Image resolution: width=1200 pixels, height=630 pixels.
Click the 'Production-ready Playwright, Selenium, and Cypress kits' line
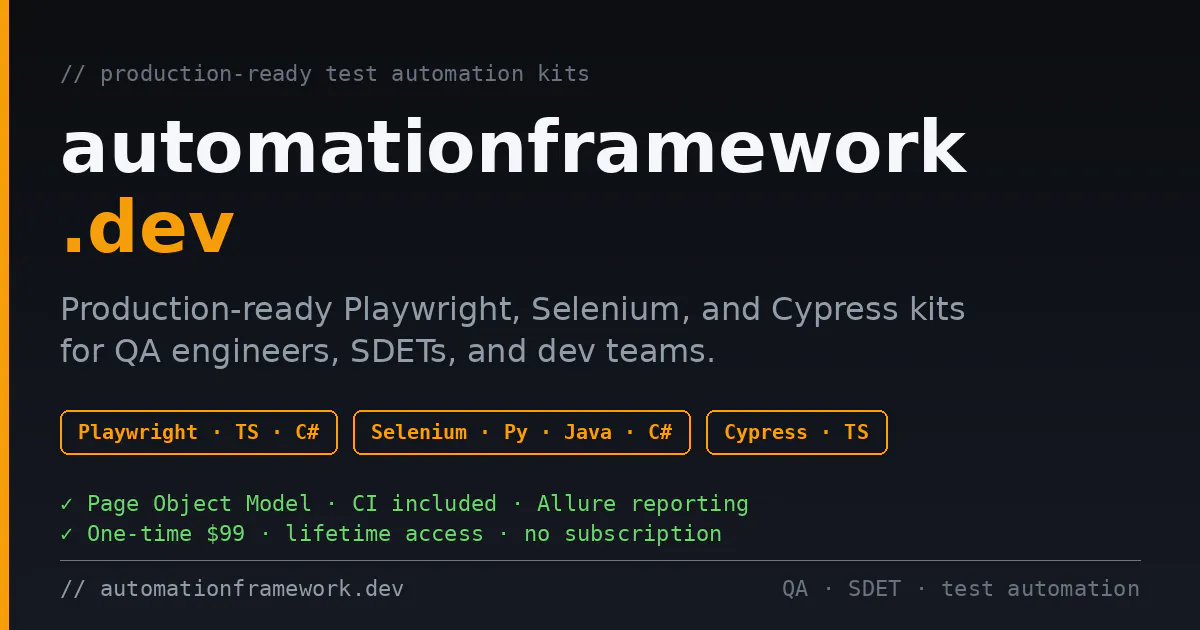click(513, 310)
